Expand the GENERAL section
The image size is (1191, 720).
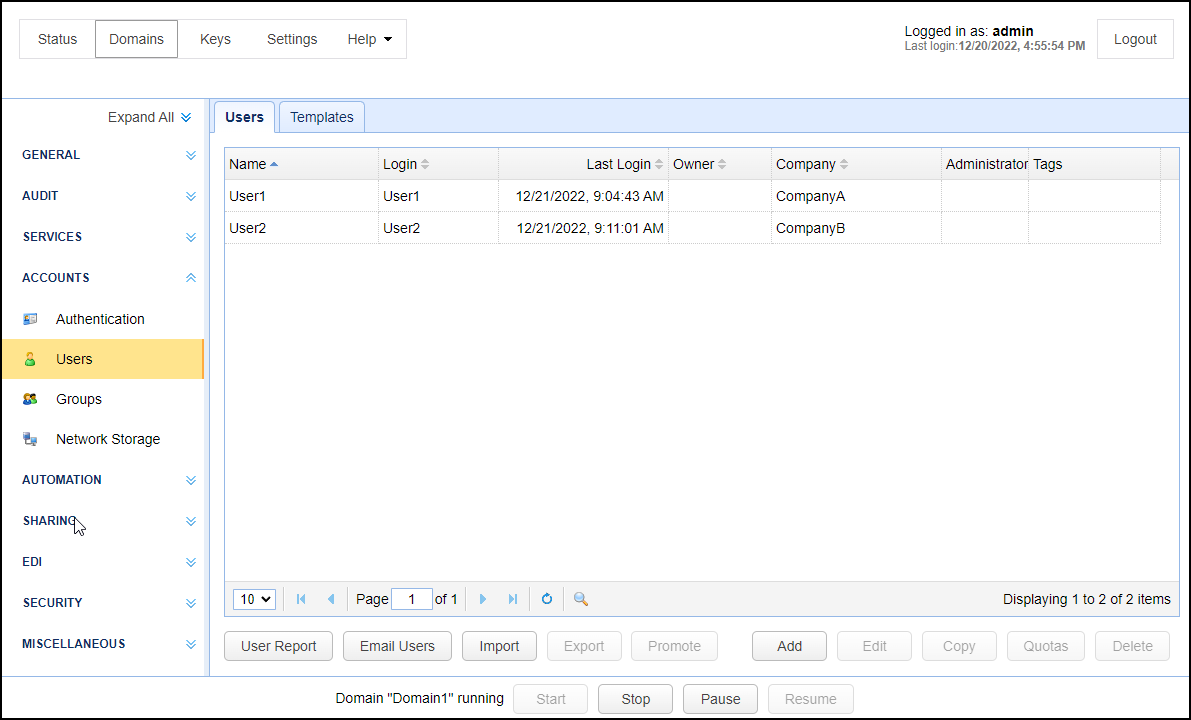click(190, 155)
